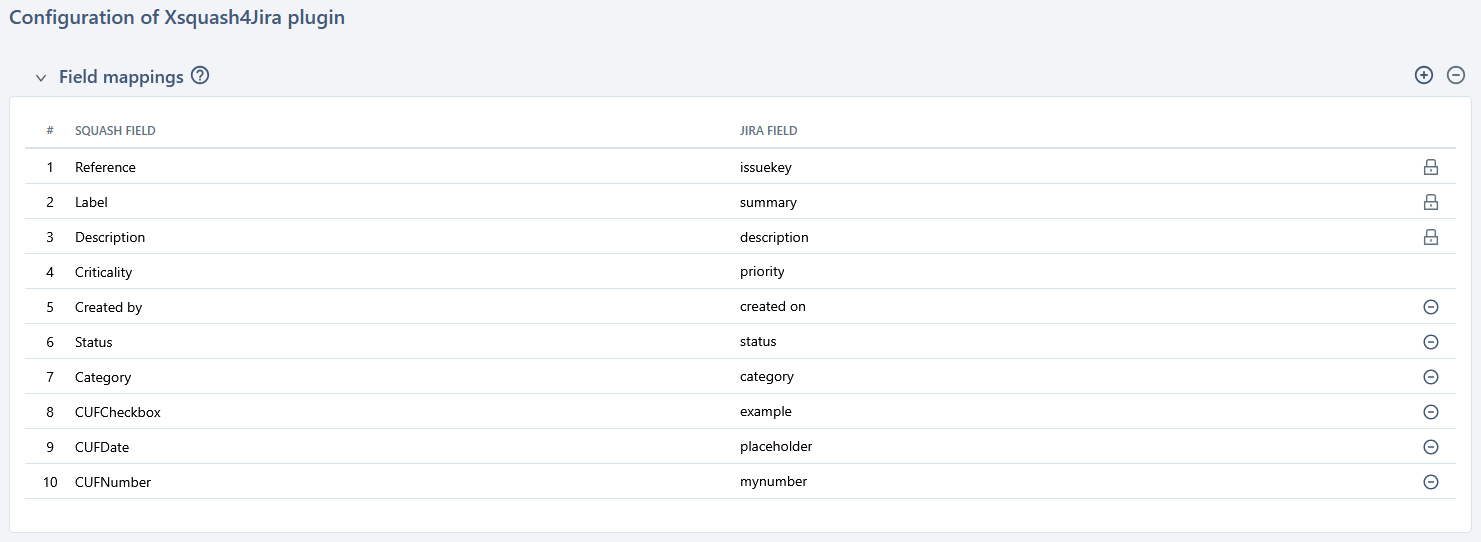Image resolution: width=1481 pixels, height=542 pixels.
Task: Remove the CUFCheckbox mapping
Action: pos(1430,412)
